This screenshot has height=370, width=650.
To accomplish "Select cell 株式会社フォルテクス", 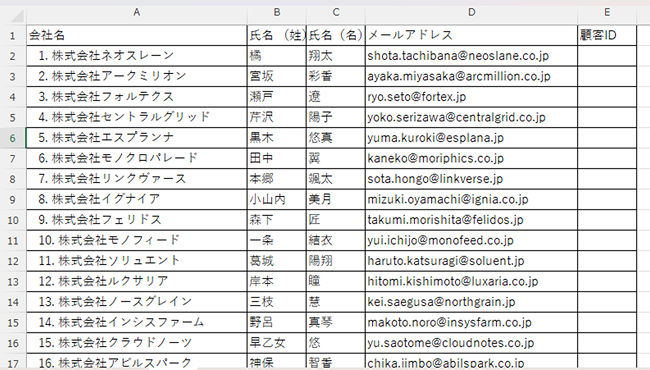I will (137, 97).
